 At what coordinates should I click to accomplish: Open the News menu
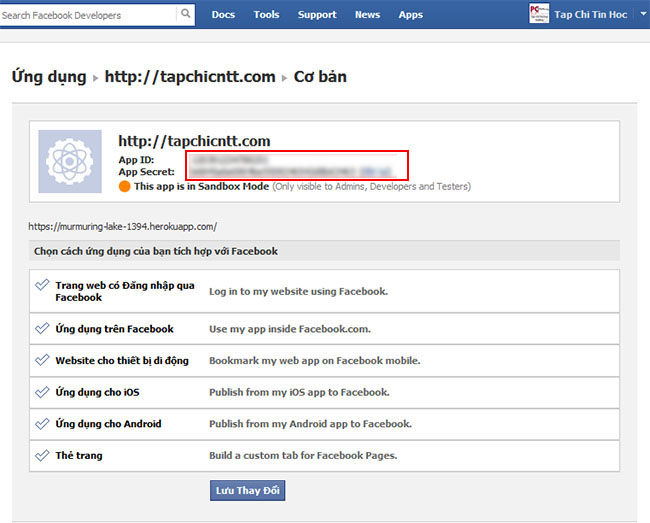367,15
